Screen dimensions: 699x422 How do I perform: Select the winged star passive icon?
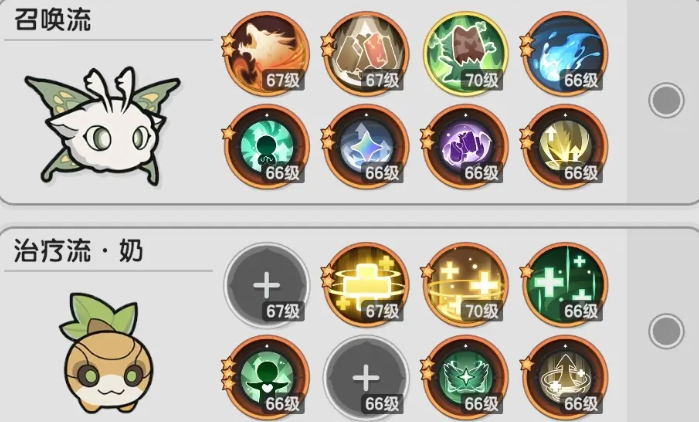(x=465, y=378)
